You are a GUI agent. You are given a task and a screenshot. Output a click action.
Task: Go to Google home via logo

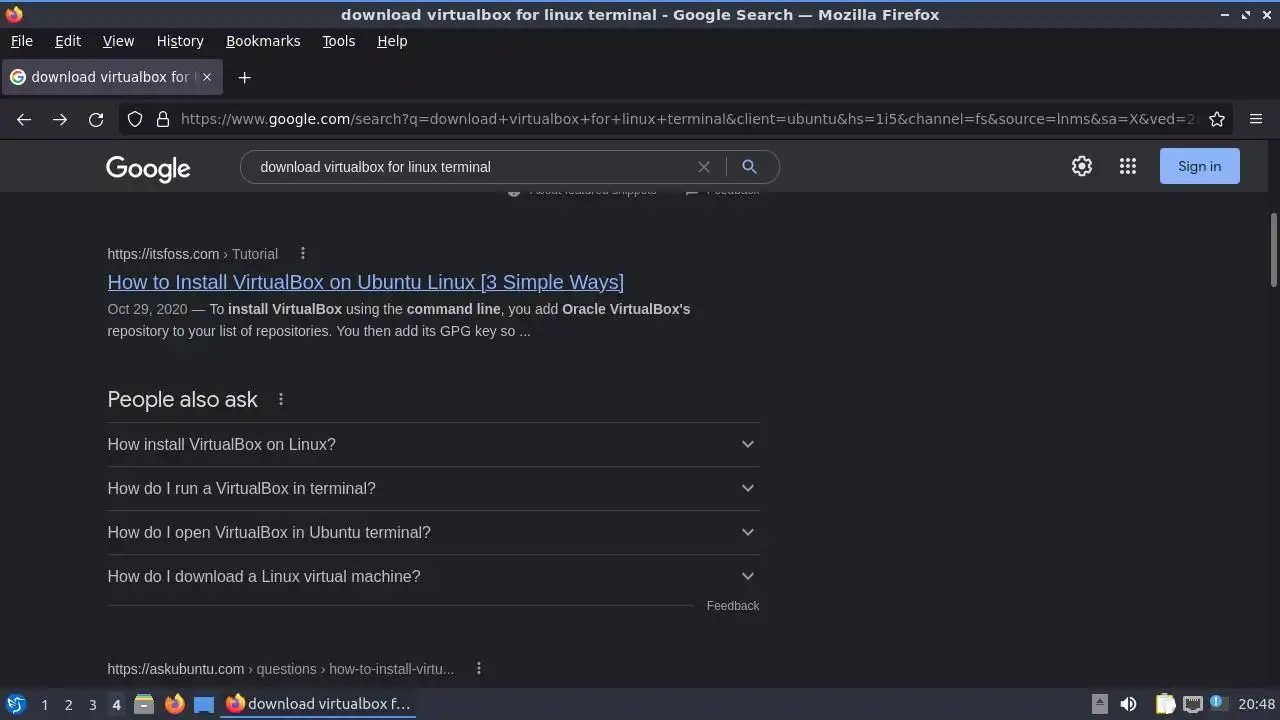[148, 168]
